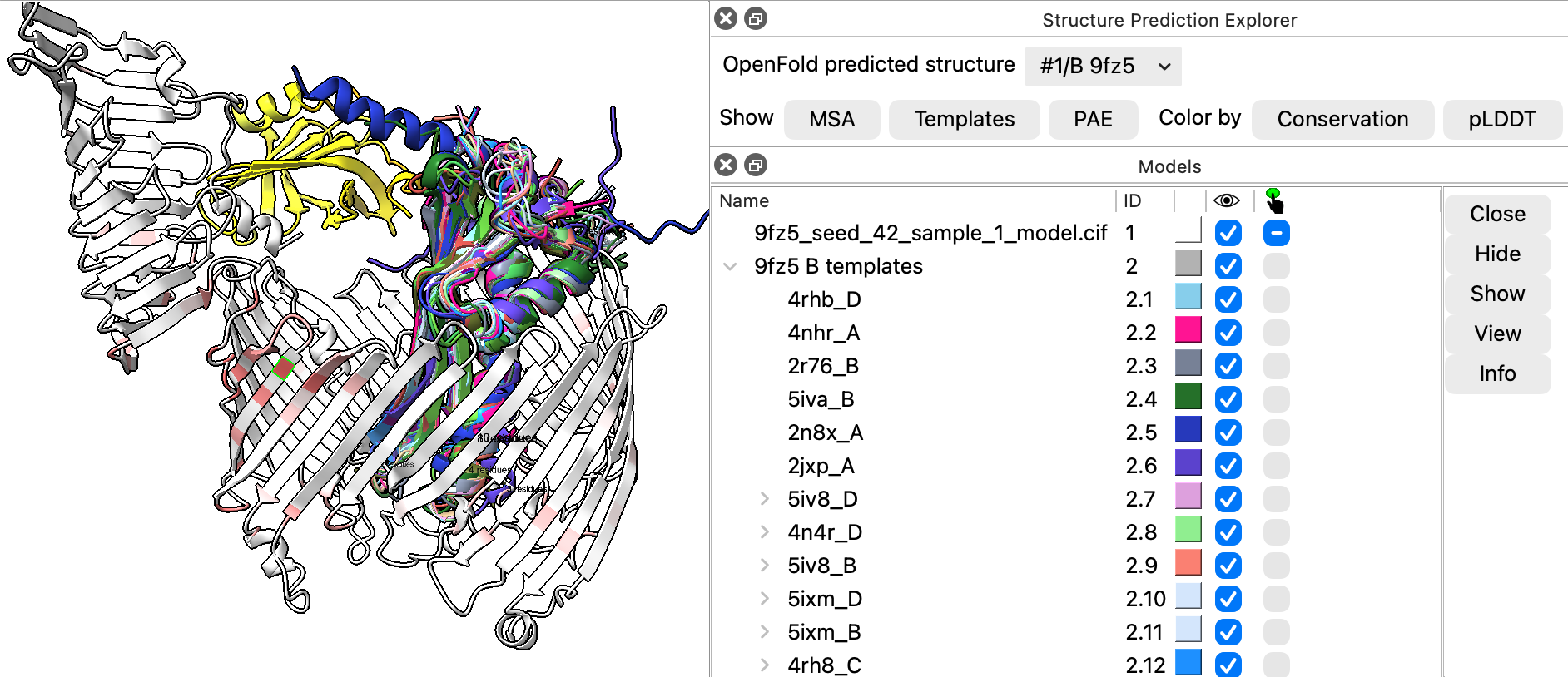Show the PAE plot
Screen dimensions: 1568x677
[x=1093, y=119]
